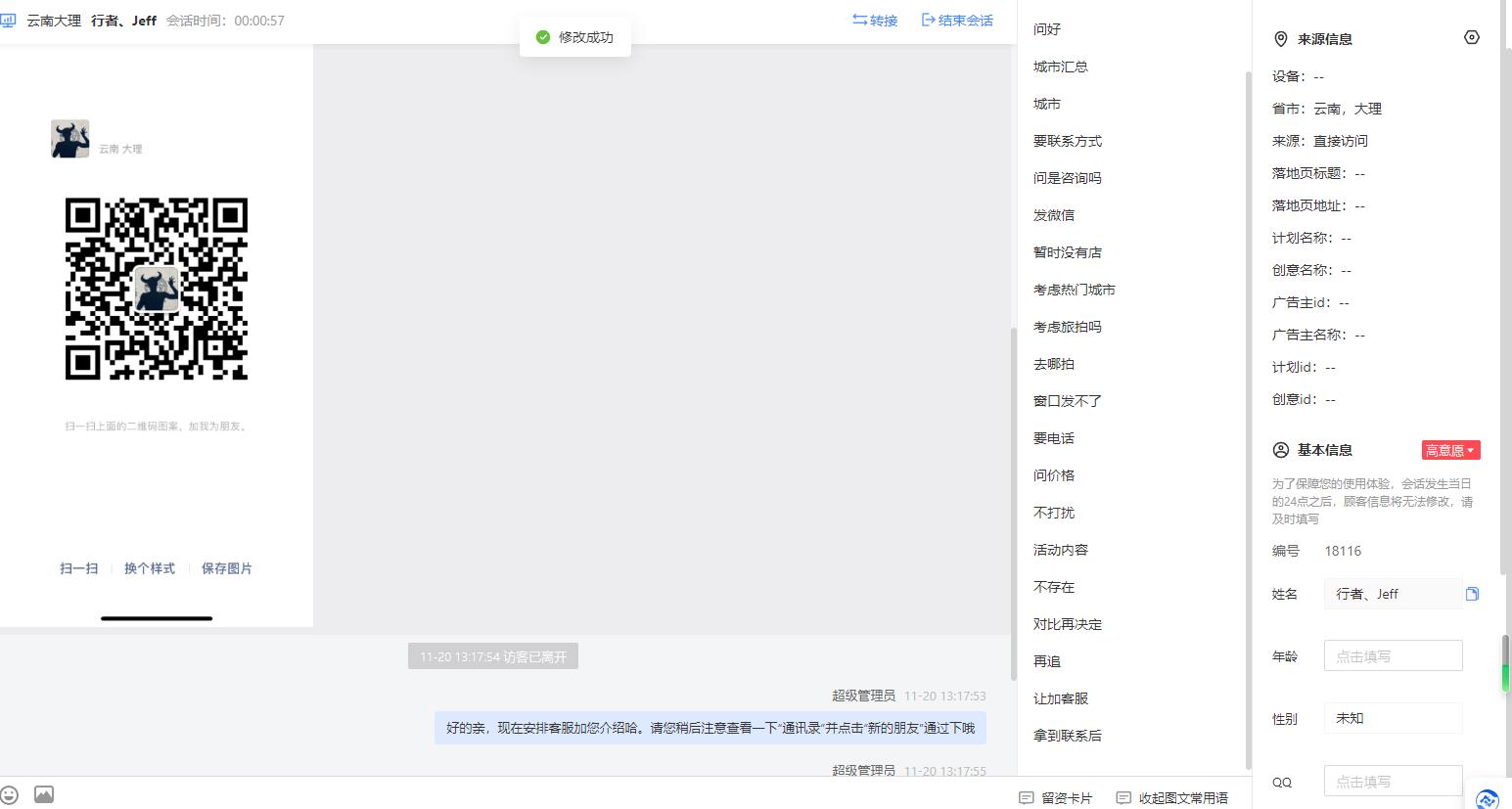This screenshot has height=809, width=1512.
Task: Copy the name with the copy icon
Action: tap(1472, 594)
